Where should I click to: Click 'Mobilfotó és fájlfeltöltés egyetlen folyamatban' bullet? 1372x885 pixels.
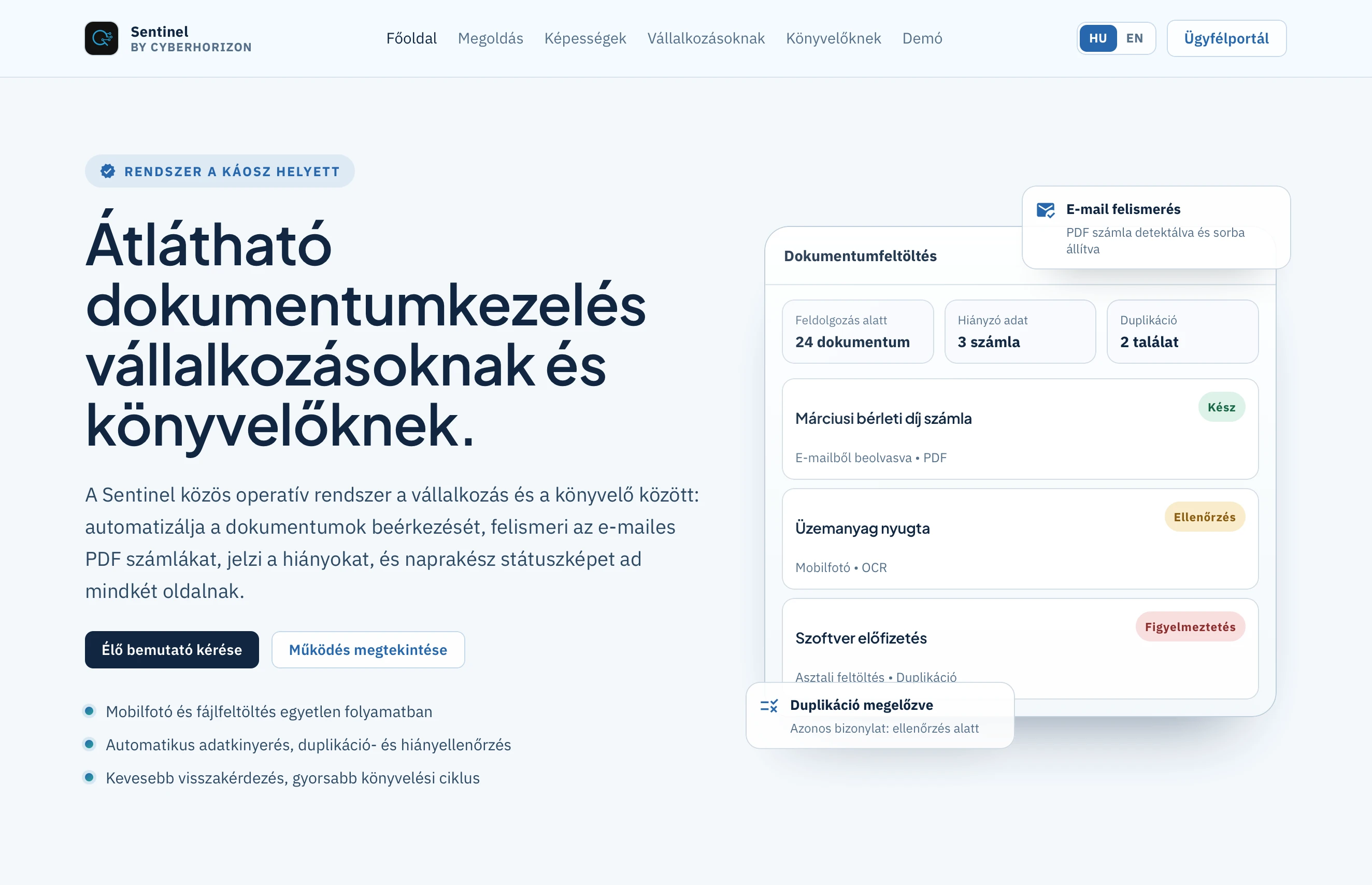click(x=268, y=711)
